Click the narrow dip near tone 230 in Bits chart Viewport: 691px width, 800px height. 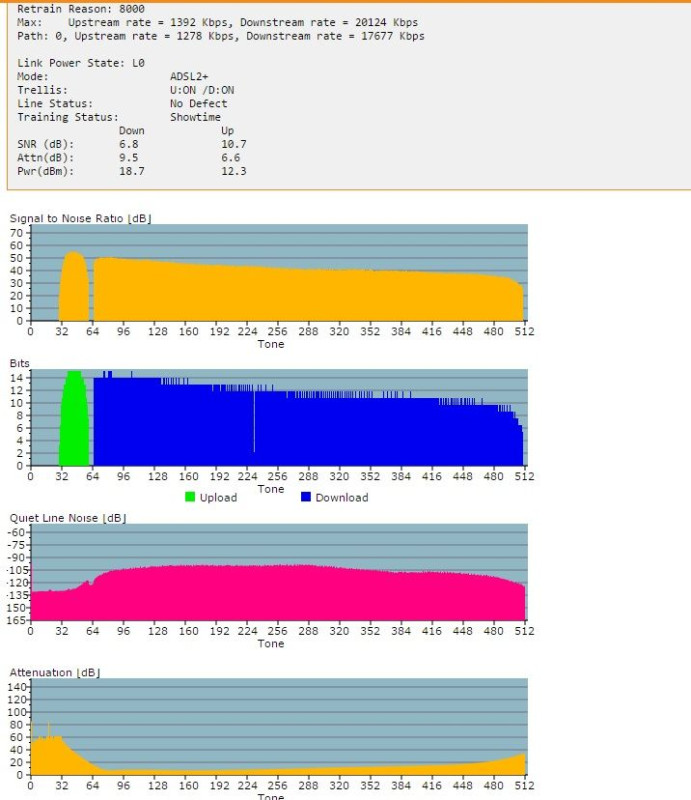(254, 421)
